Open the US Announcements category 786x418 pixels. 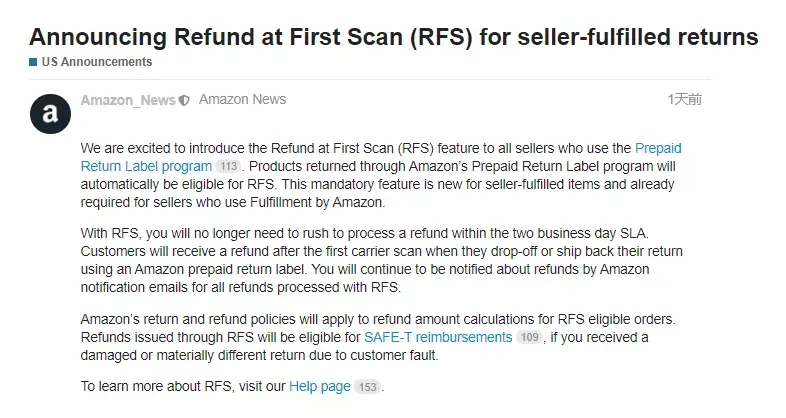[x=97, y=62]
